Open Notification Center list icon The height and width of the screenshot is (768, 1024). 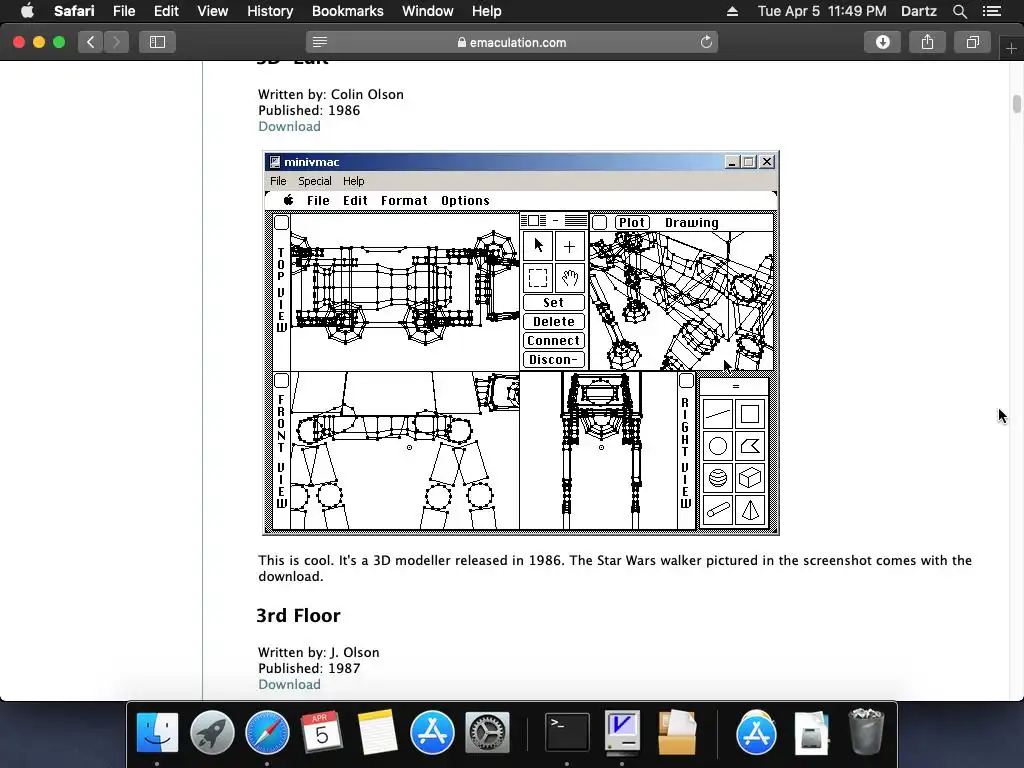pyautogui.click(x=992, y=11)
